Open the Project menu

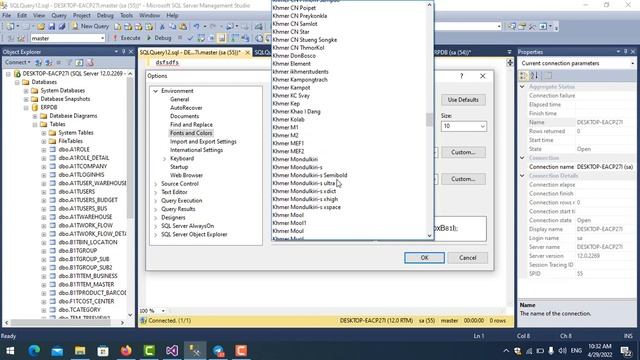pos(81,15)
